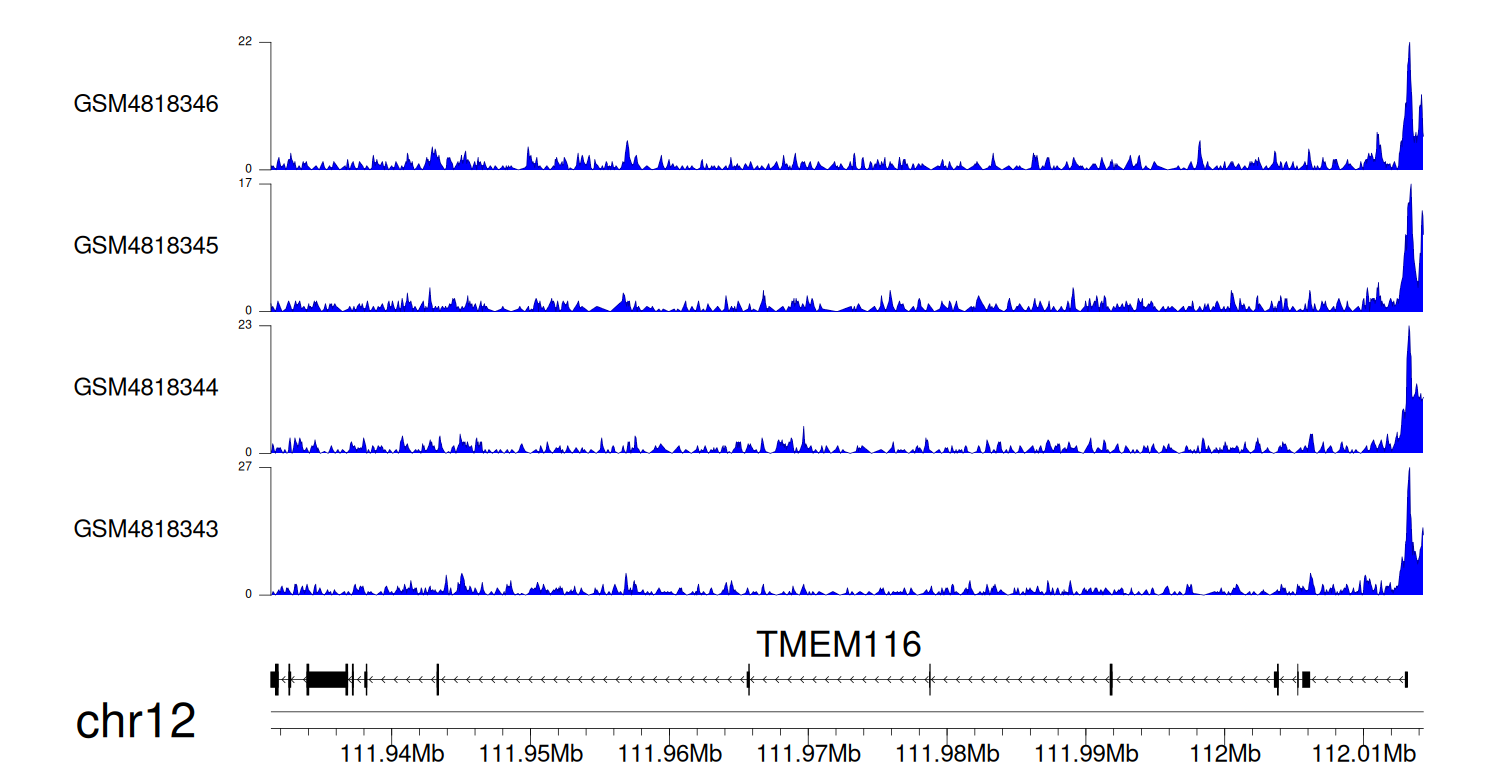
Task: Select the GSM4818345 track label
Action: click(x=146, y=245)
